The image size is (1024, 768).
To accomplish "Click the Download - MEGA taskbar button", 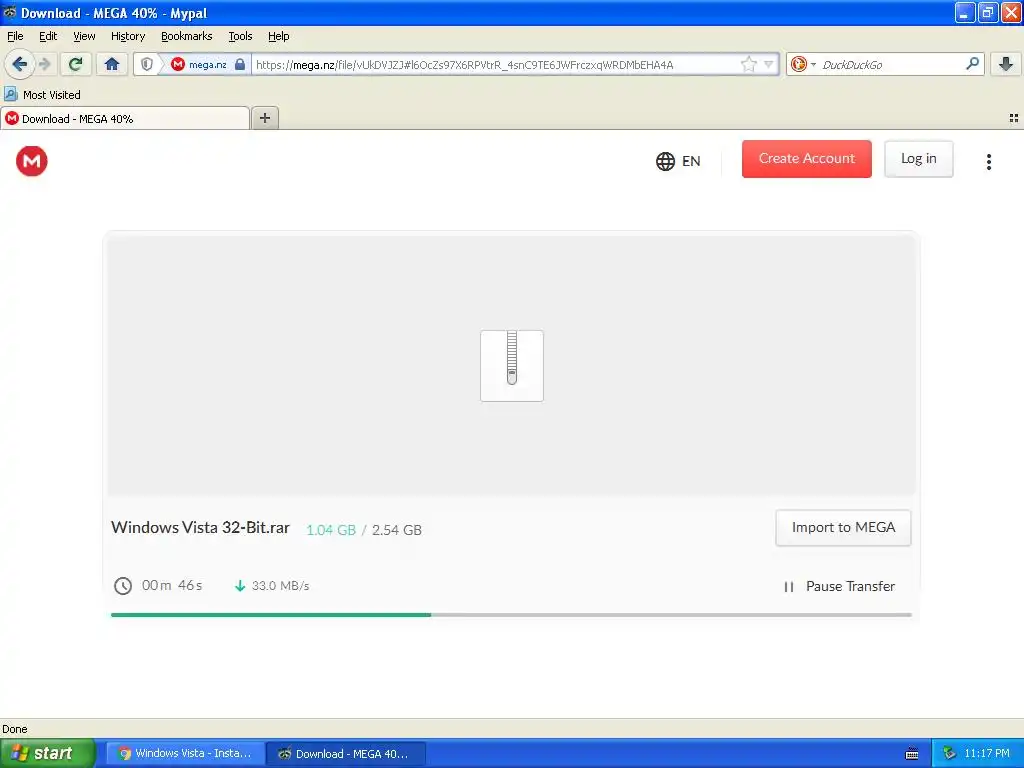I will (346, 754).
